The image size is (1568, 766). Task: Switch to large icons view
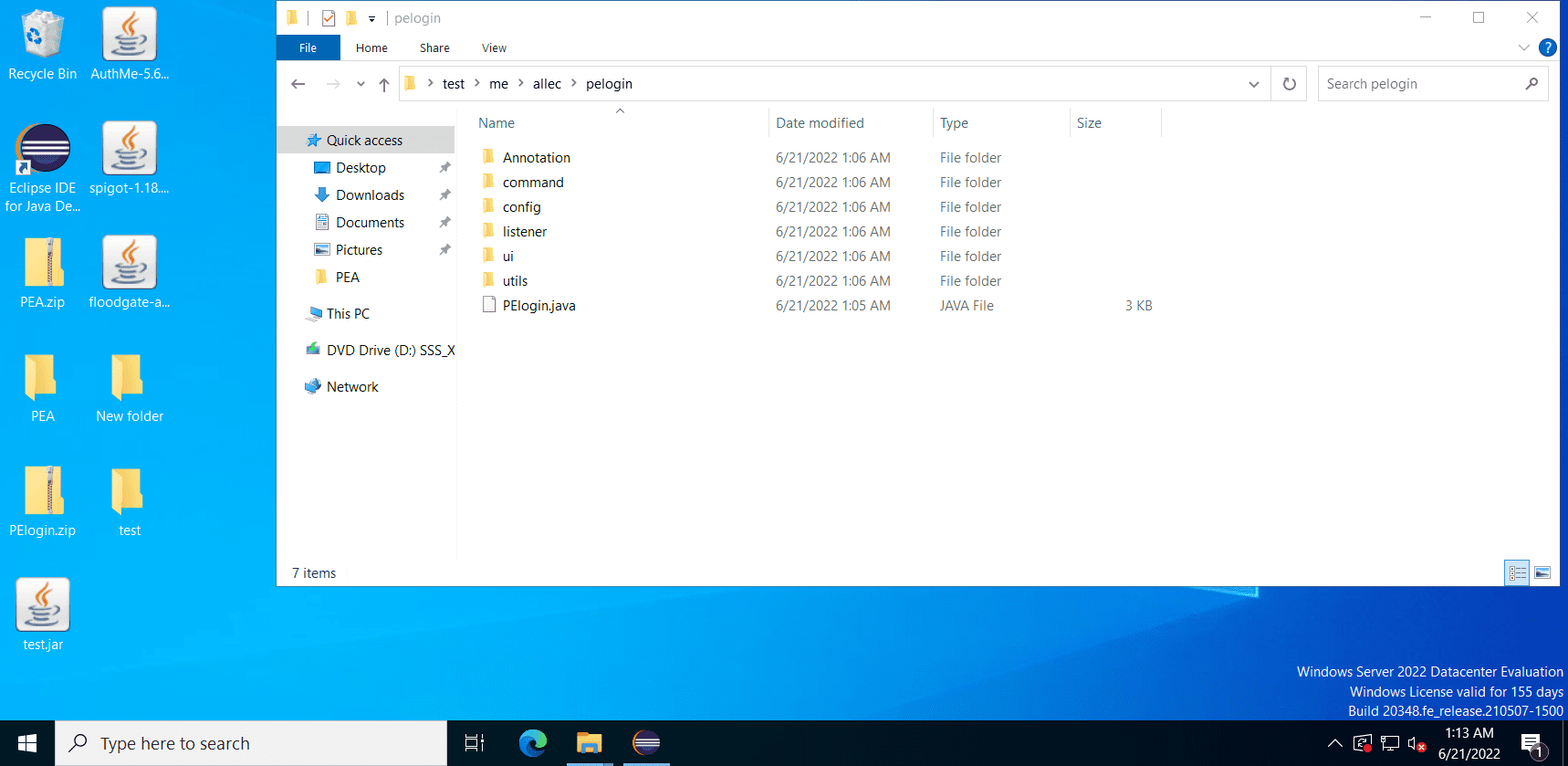(x=1542, y=572)
